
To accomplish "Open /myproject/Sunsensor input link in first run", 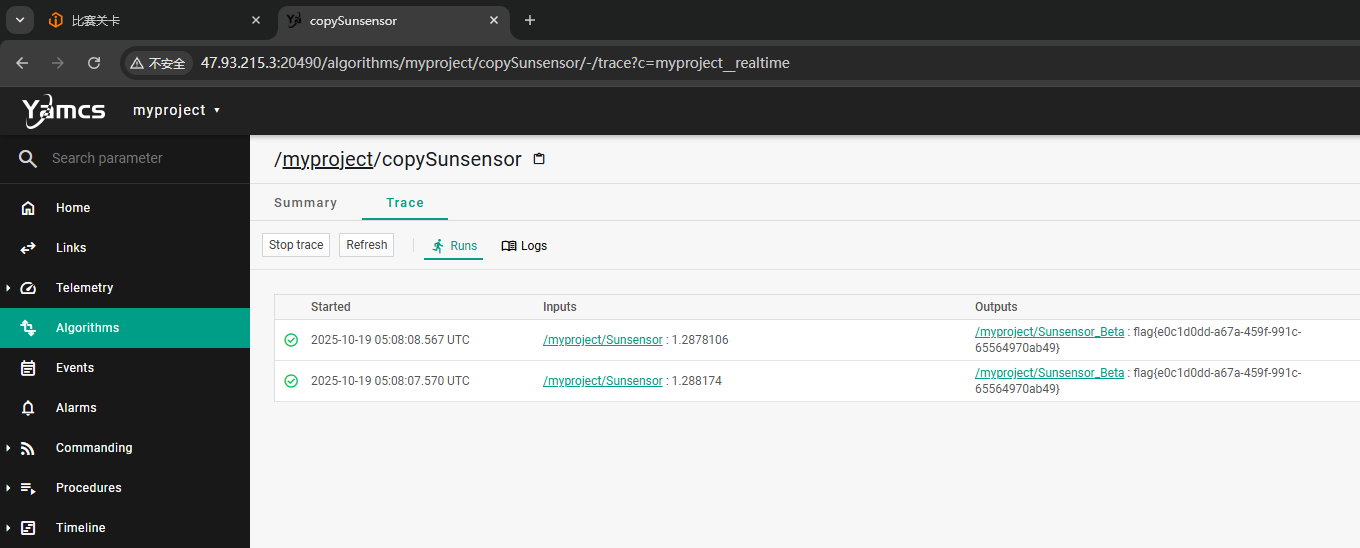I will 602,340.
